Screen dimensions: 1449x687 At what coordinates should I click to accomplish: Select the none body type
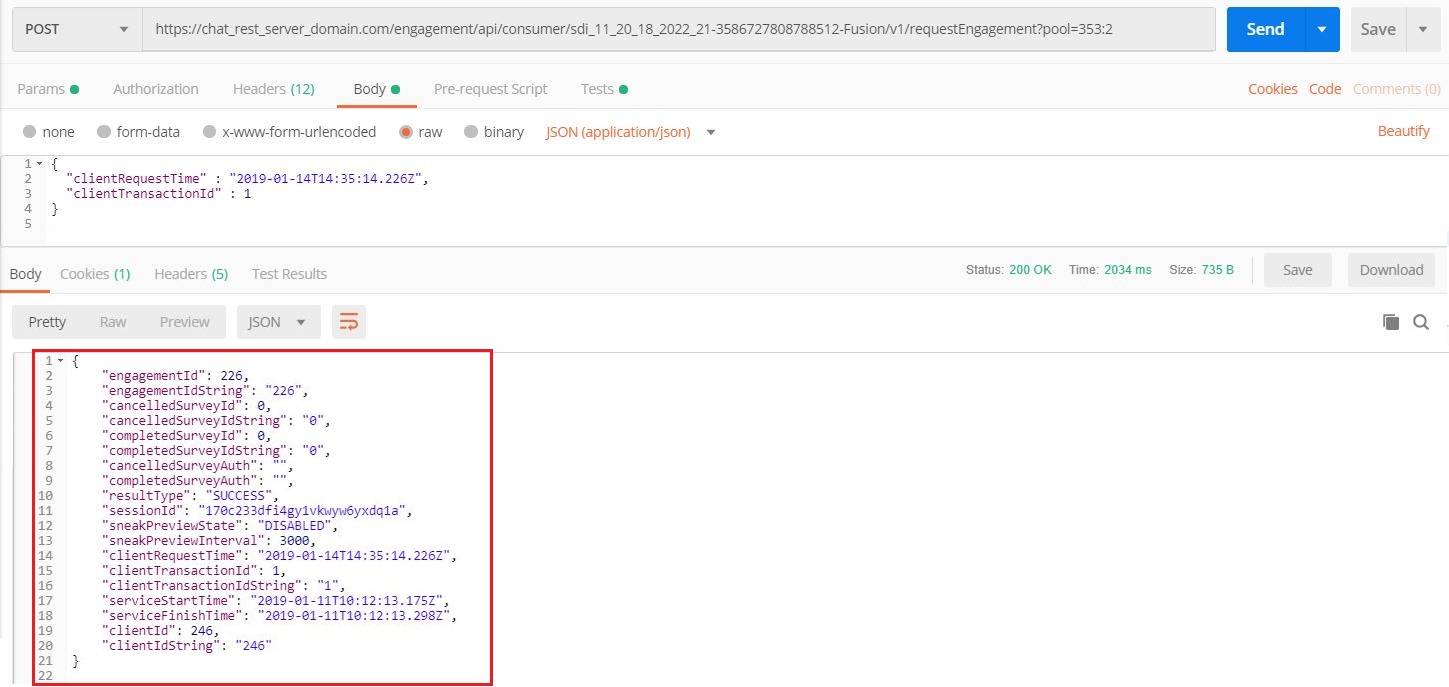click(x=48, y=132)
